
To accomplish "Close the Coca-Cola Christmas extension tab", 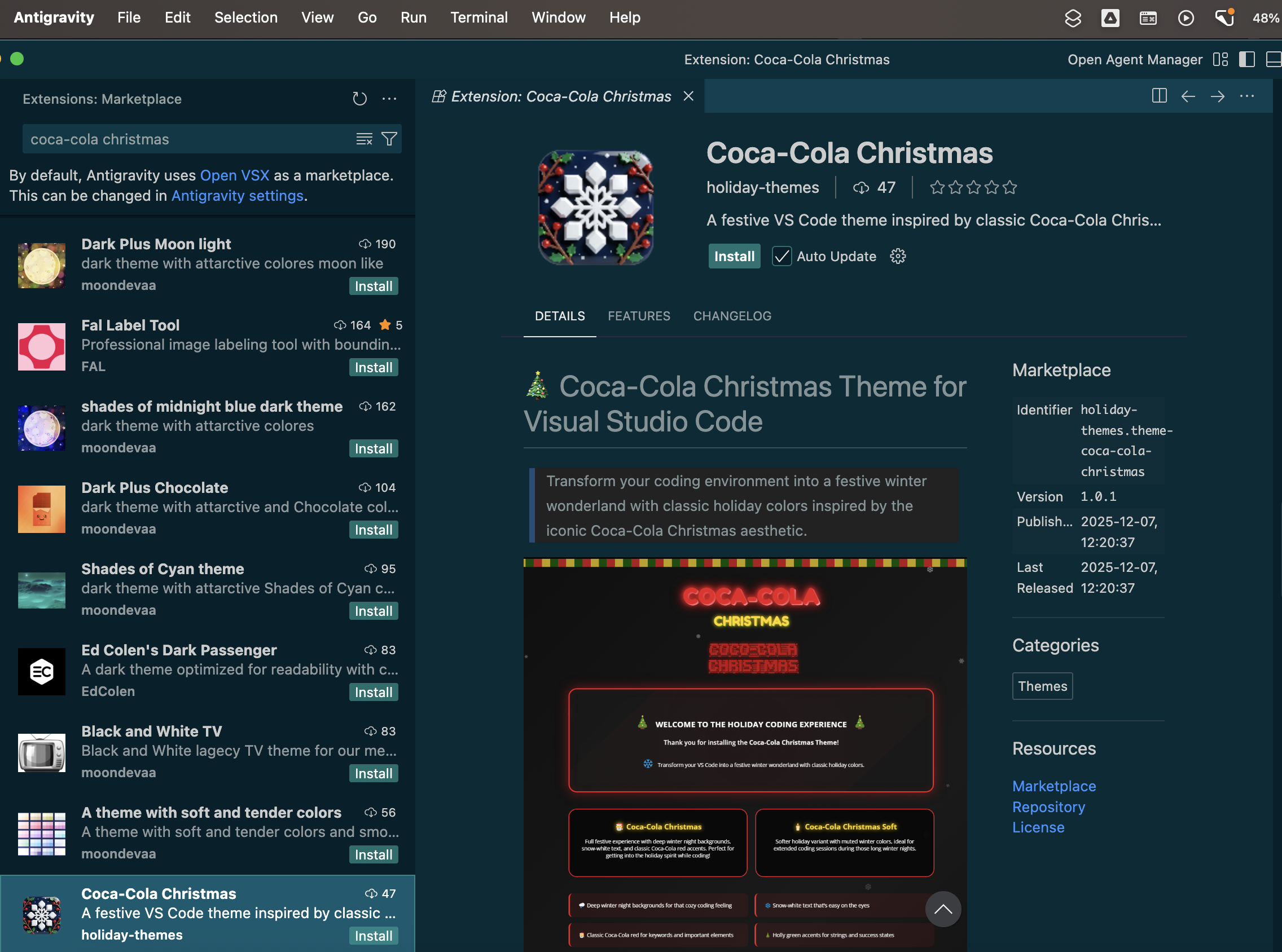I will click(x=688, y=96).
